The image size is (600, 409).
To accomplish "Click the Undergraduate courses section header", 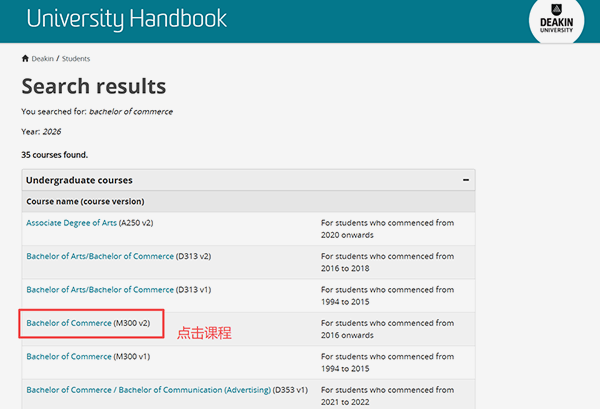I will (79, 180).
